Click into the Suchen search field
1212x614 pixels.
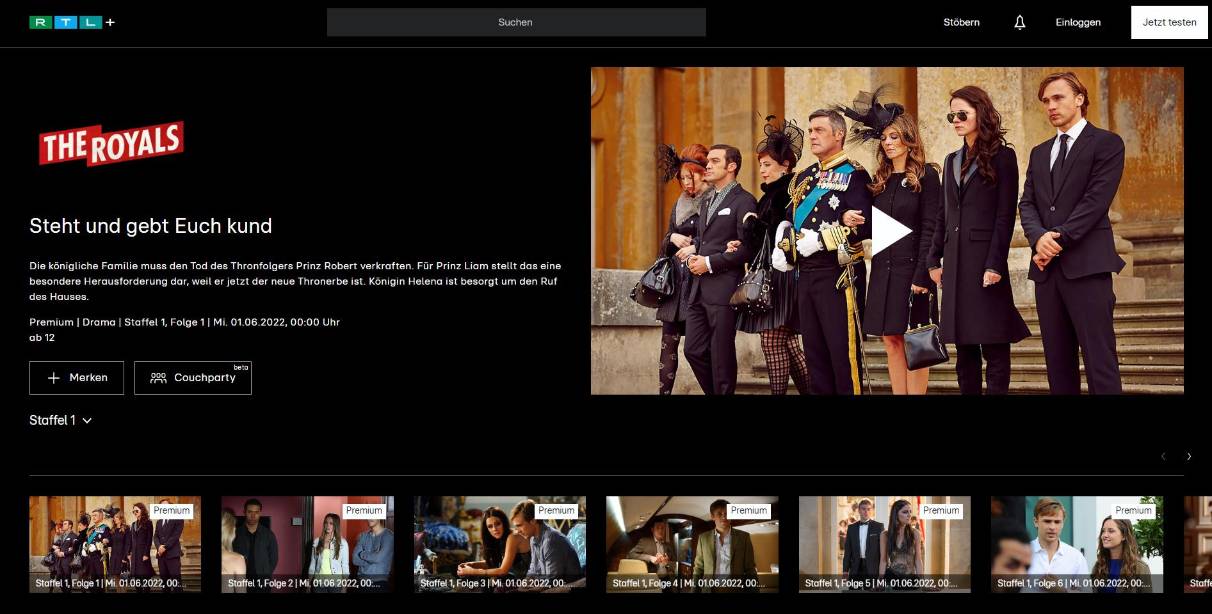516,22
